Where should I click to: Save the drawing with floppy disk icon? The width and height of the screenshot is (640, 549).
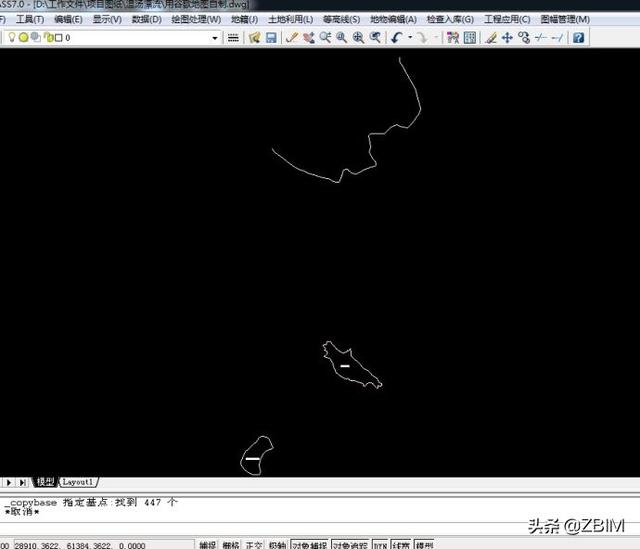tap(271, 38)
